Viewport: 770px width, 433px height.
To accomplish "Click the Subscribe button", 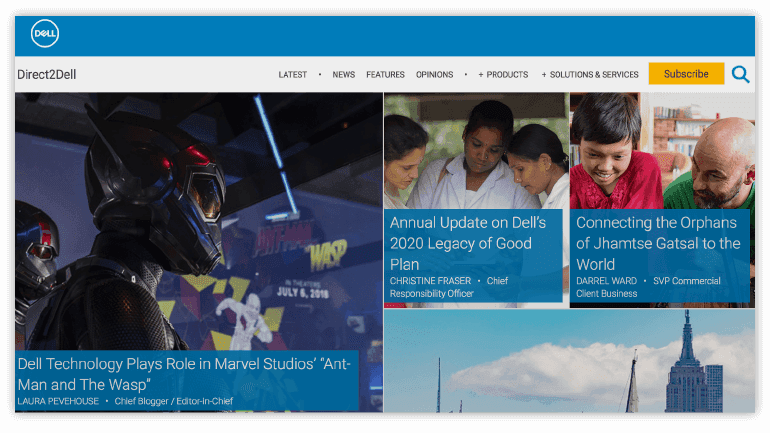I will [x=686, y=74].
